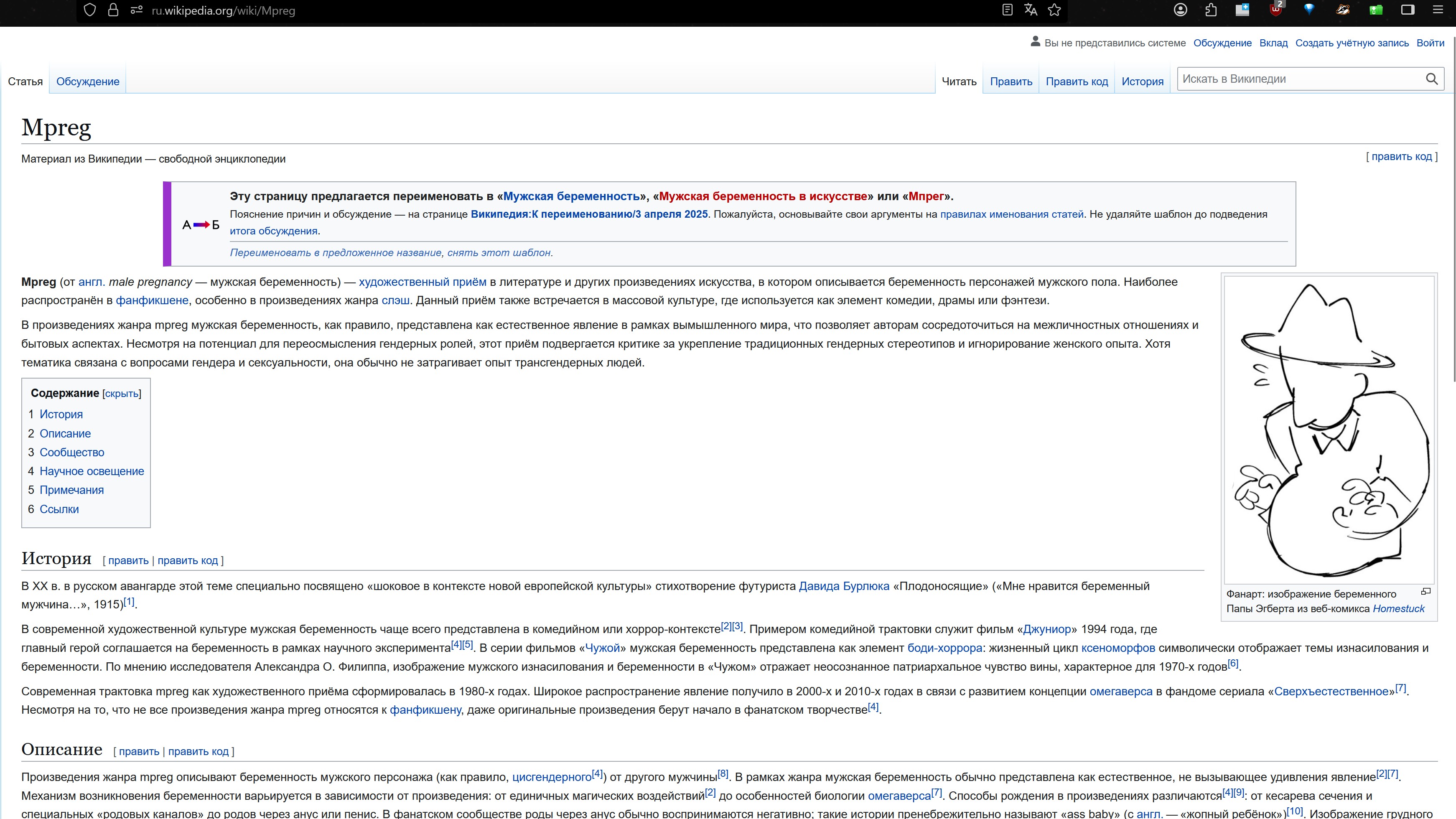This screenshot has height=819, width=1456.
Task: Jump to contents entry 6 Ссылки
Action: coord(59,509)
